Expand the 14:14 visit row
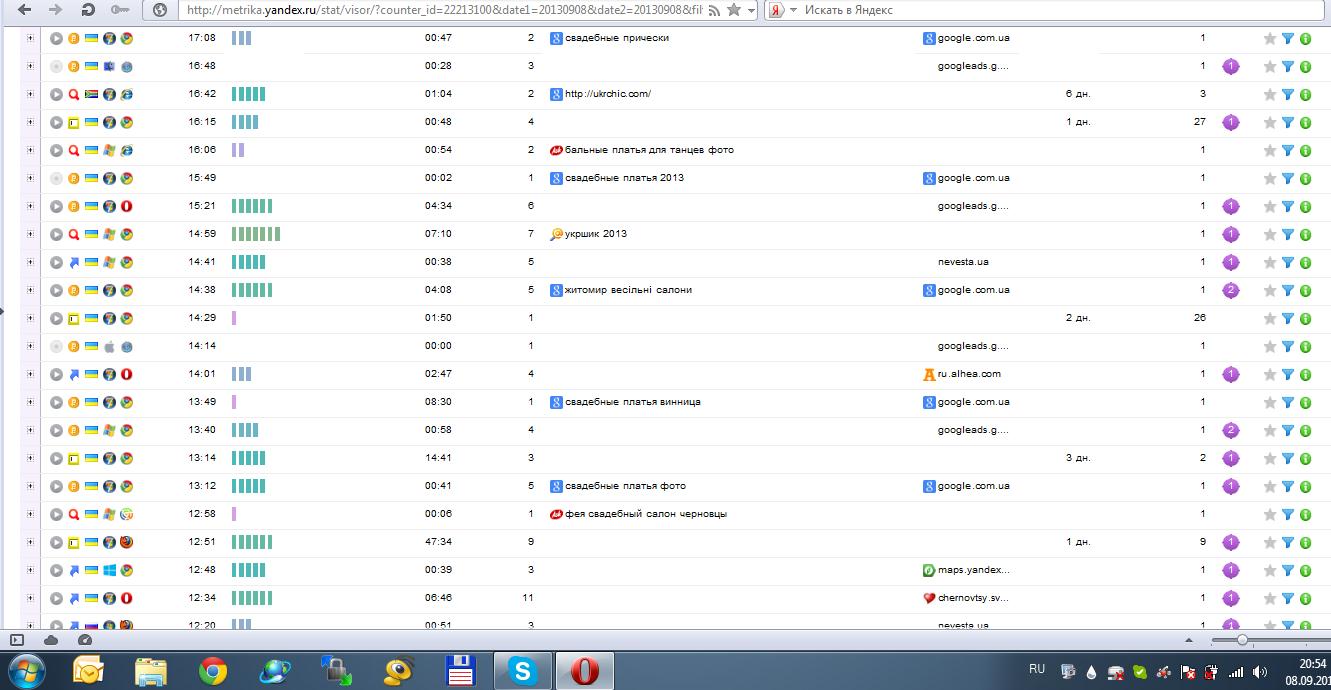 pyautogui.click(x=30, y=346)
